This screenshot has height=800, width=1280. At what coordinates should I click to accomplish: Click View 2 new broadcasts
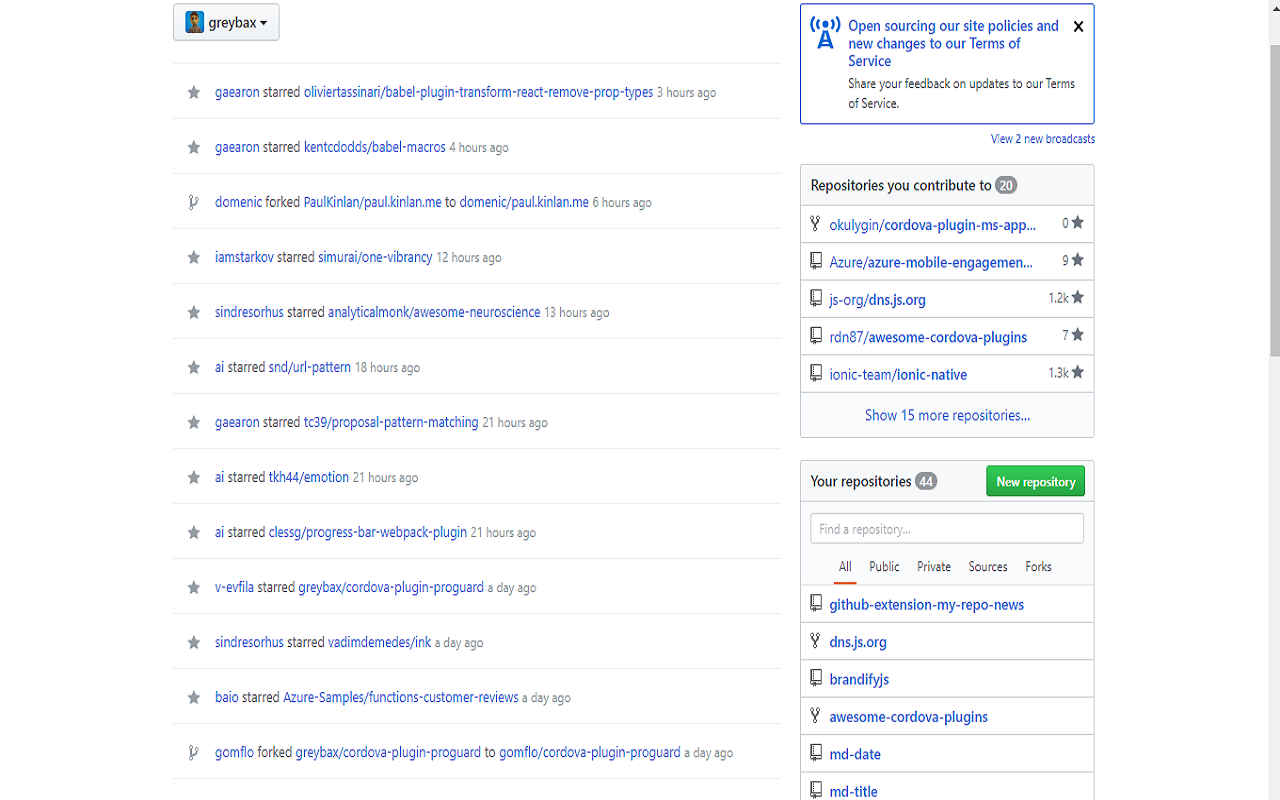[1042, 138]
